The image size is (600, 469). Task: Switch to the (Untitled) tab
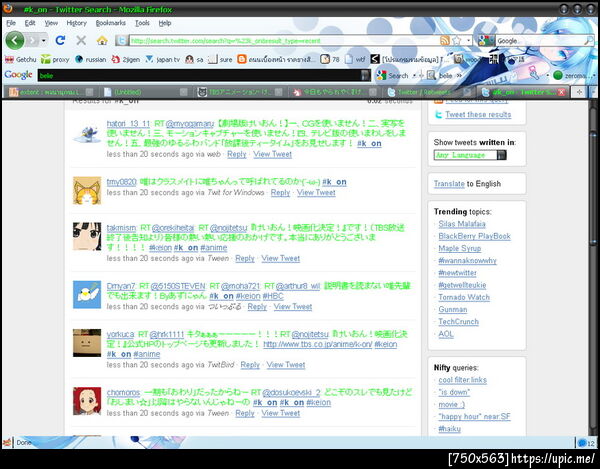coord(145,92)
